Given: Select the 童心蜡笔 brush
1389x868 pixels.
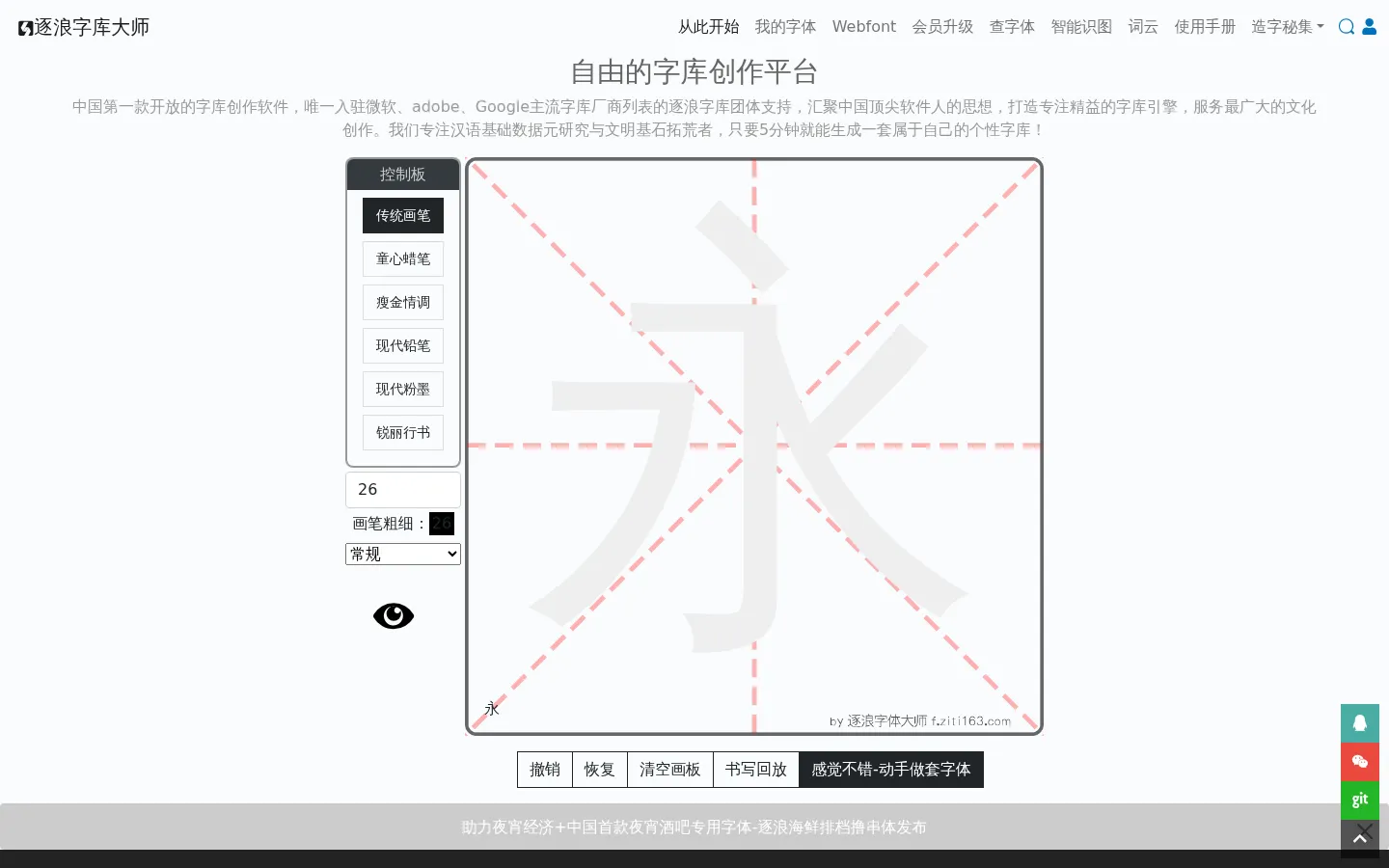Looking at the screenshot, I should (x=403, y=259).
